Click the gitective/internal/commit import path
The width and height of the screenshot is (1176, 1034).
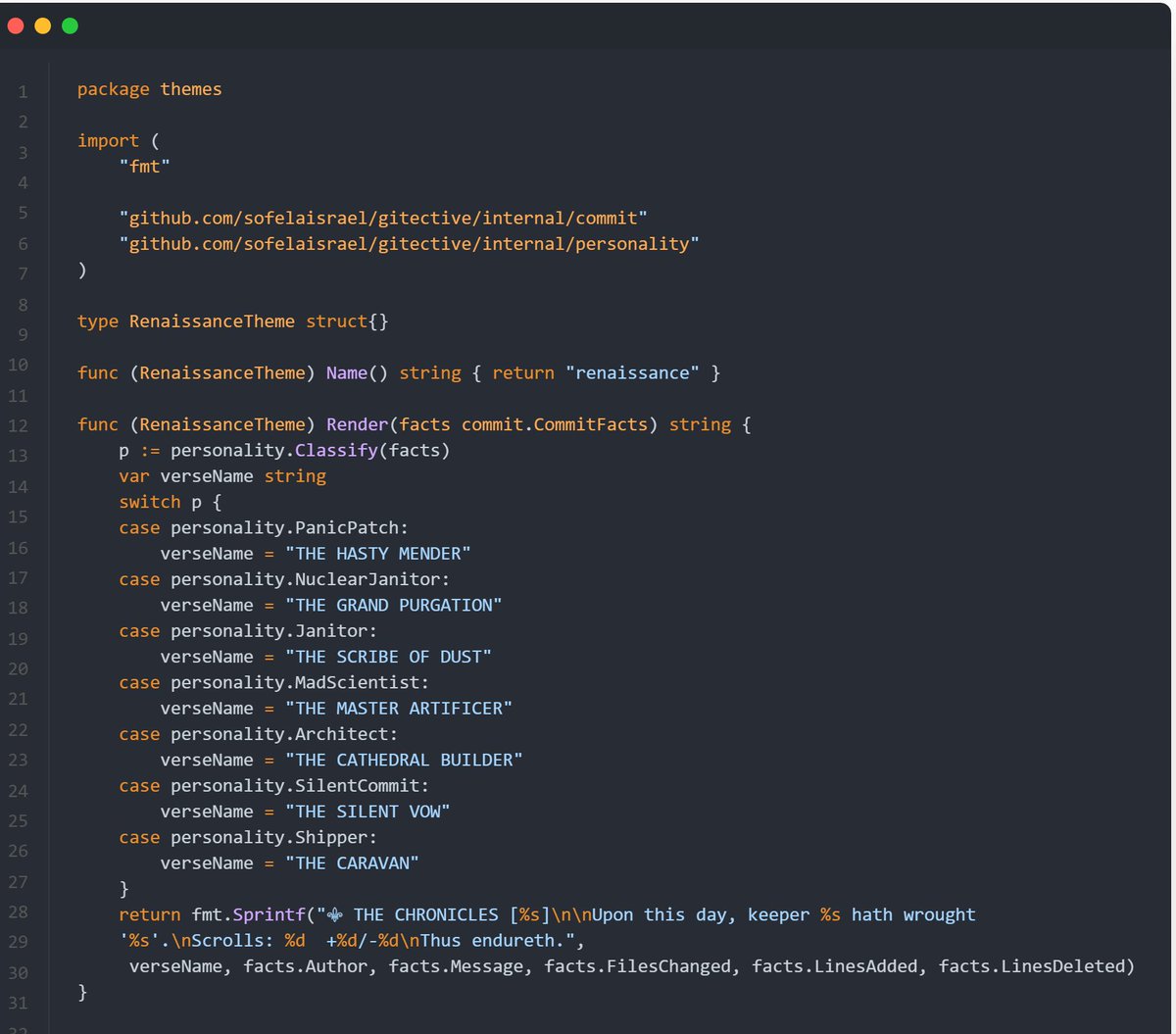coord(384,218)
